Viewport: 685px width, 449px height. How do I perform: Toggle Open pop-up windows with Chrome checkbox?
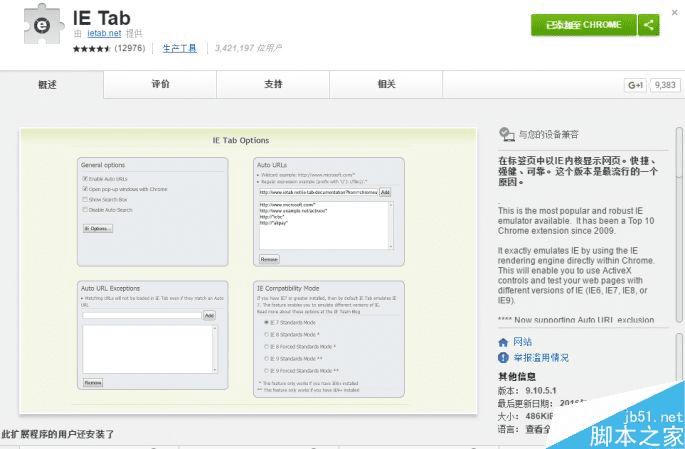tap(85, 189)
